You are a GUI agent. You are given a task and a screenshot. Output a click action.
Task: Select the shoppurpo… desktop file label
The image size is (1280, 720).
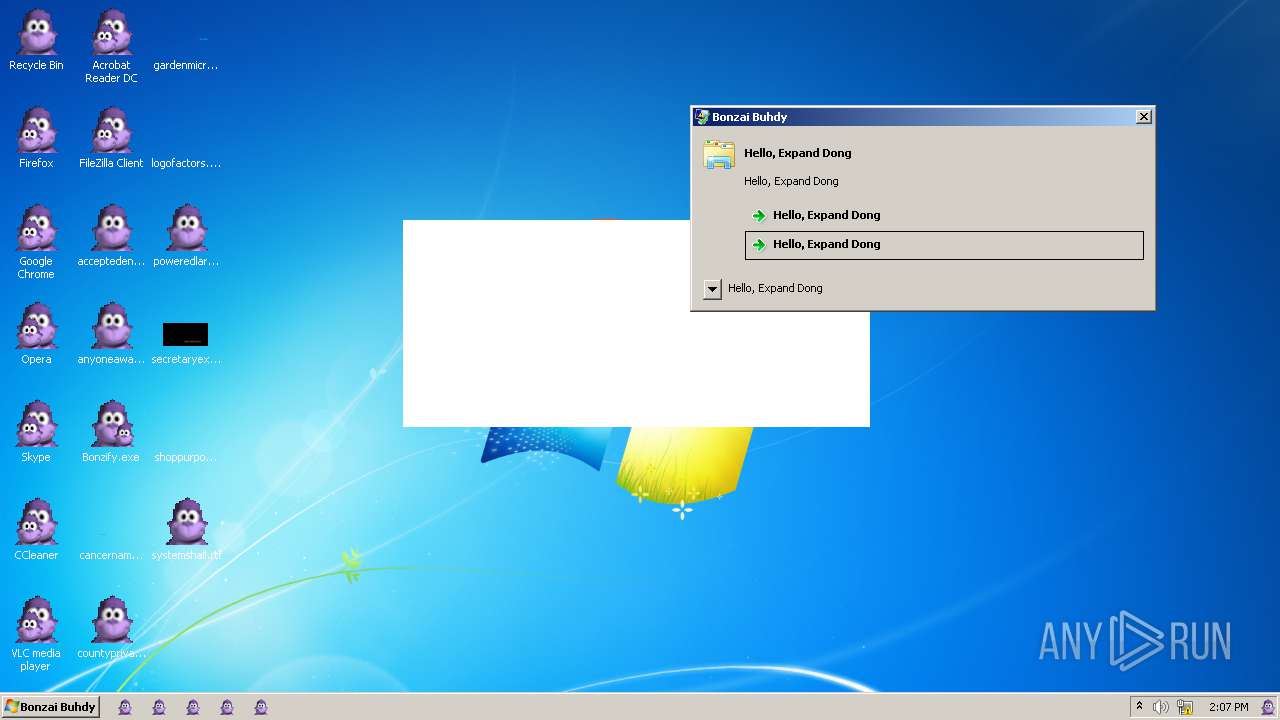(x=186, y=458)
